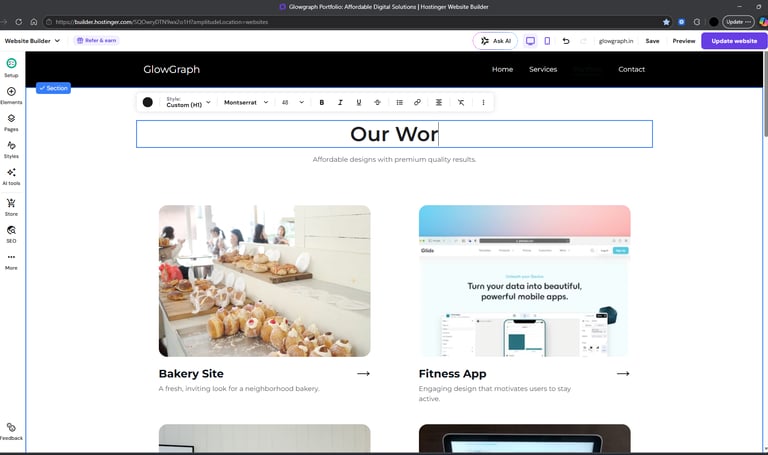Open the text Style Custom (H1) dropdown
Viewport: 768px width, 455px height.
coord(189,102)
